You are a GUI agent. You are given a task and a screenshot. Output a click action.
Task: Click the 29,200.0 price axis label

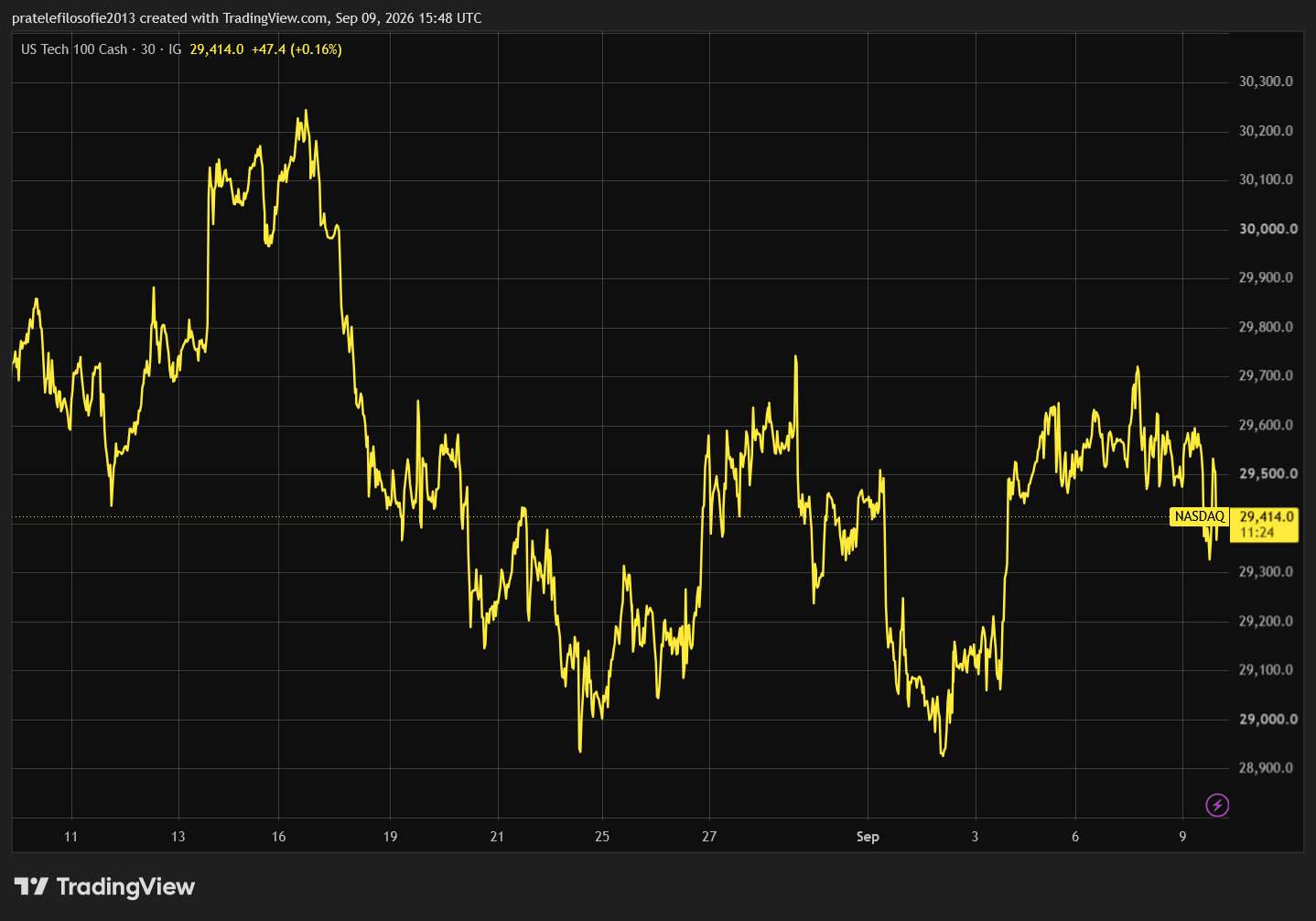click(x=1266, y=622)
